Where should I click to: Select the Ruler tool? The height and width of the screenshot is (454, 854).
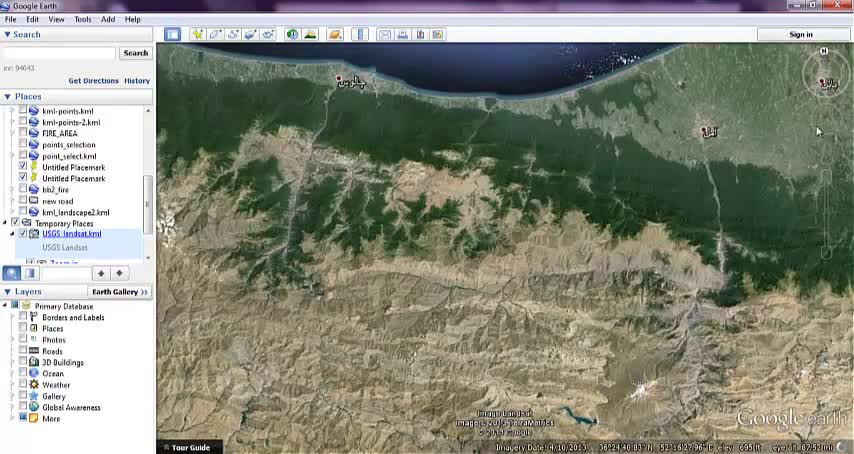pyautogui.click(x=360, y=34)
